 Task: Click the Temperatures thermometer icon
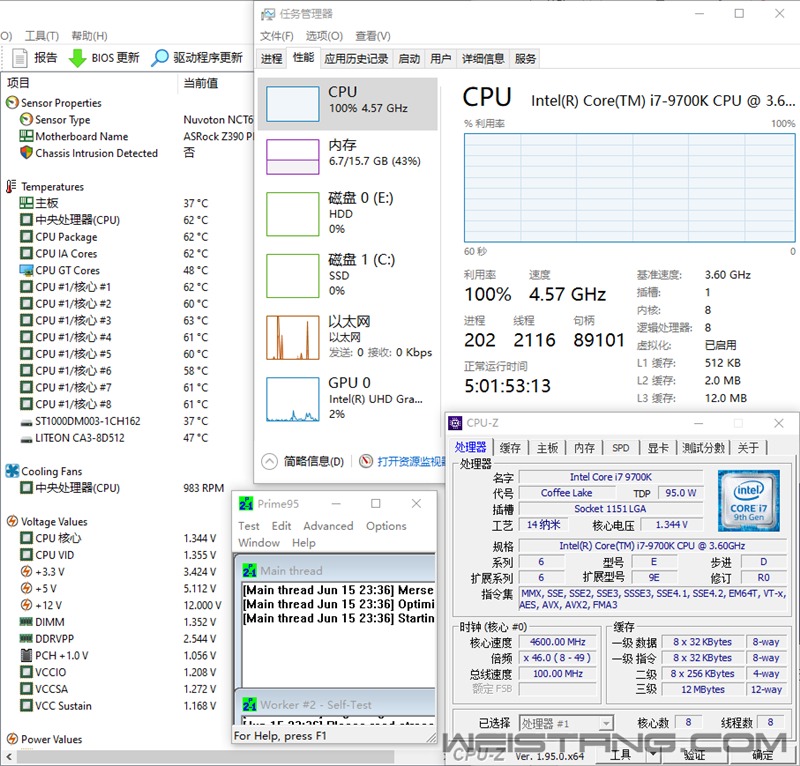click(11, 186)
